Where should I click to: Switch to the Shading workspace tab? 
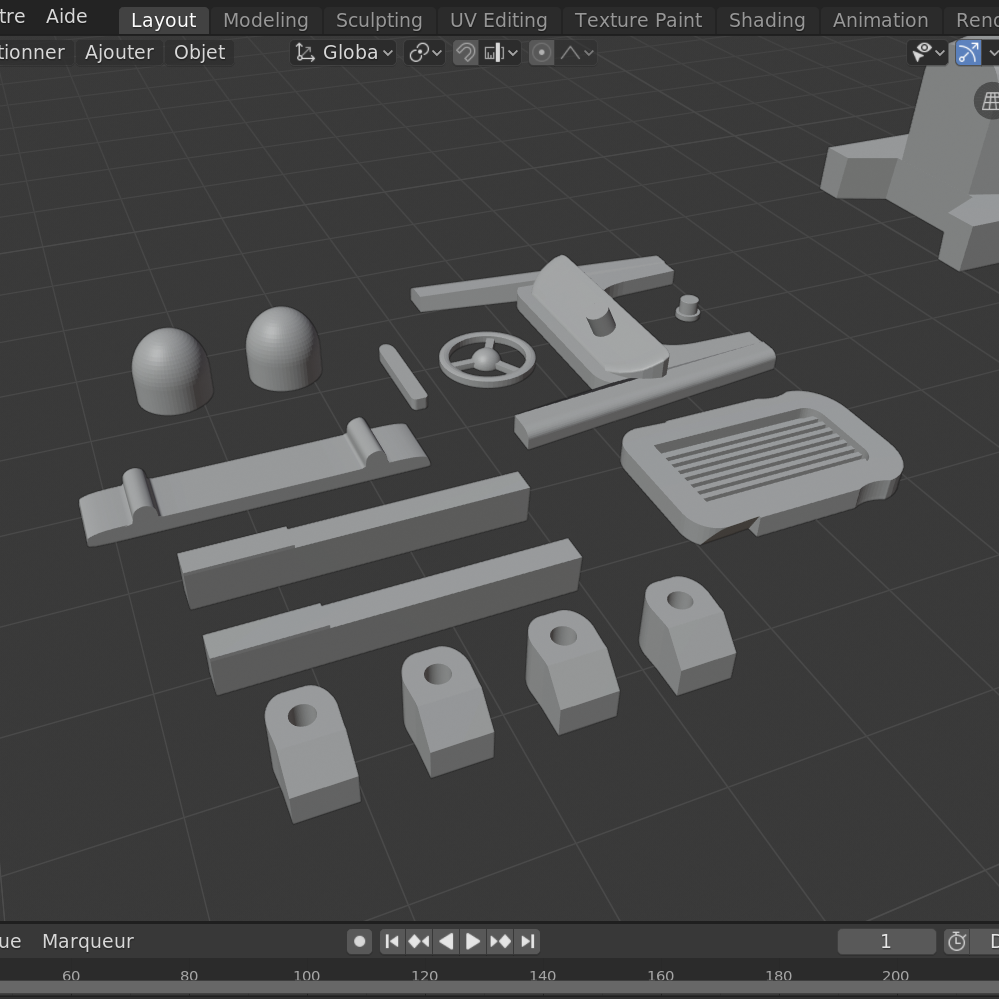(x=767, y=20)
